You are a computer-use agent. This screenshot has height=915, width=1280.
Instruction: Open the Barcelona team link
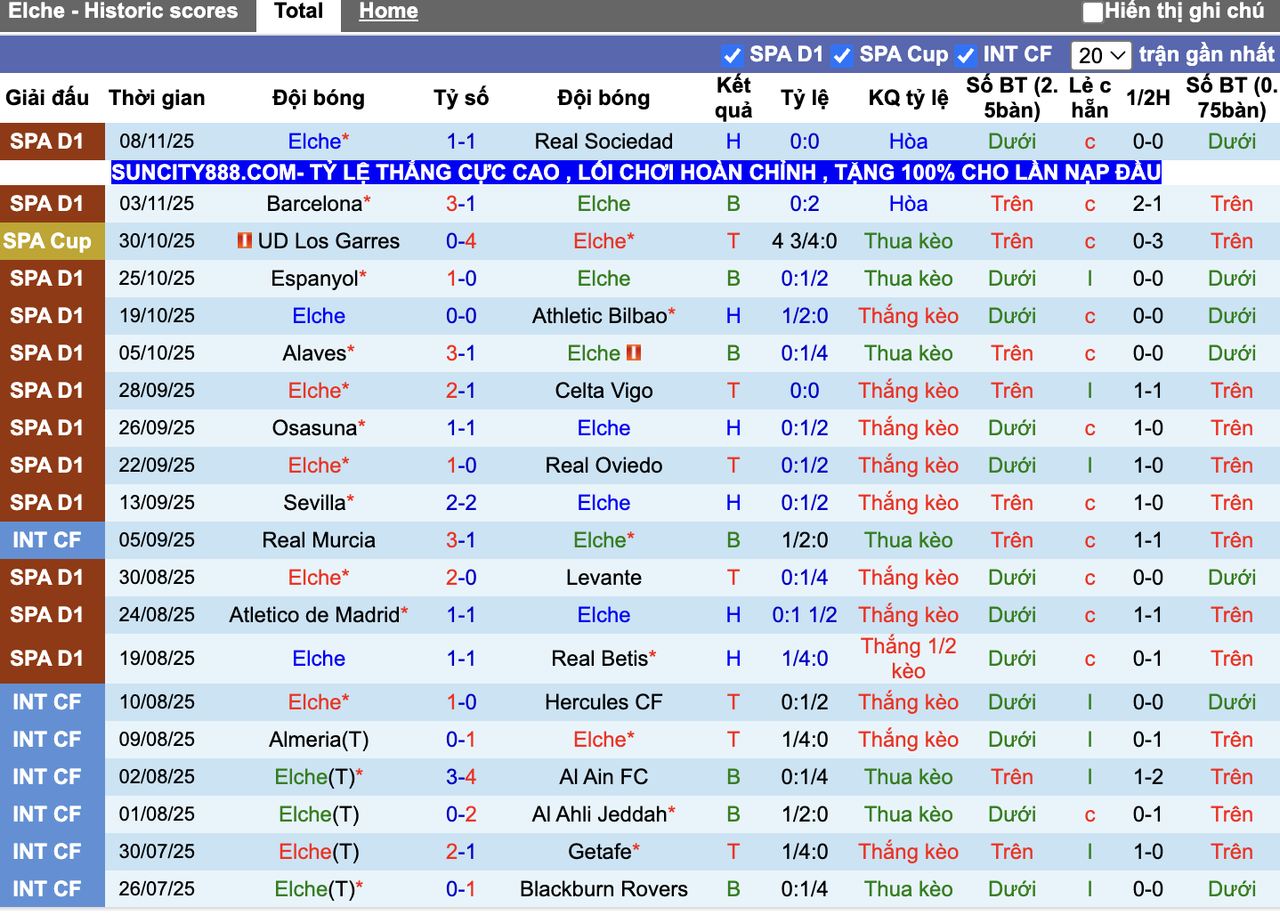pos(314,204)
